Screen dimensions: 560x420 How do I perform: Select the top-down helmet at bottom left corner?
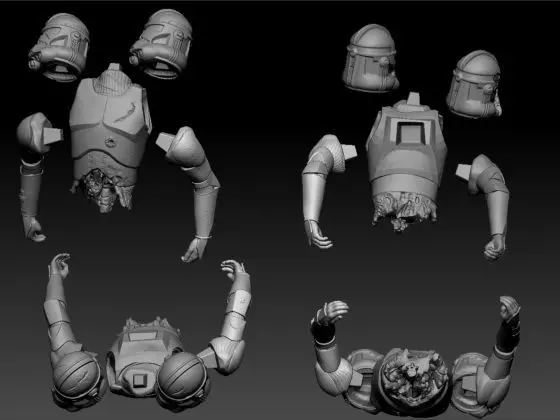(x=78, y=380)
